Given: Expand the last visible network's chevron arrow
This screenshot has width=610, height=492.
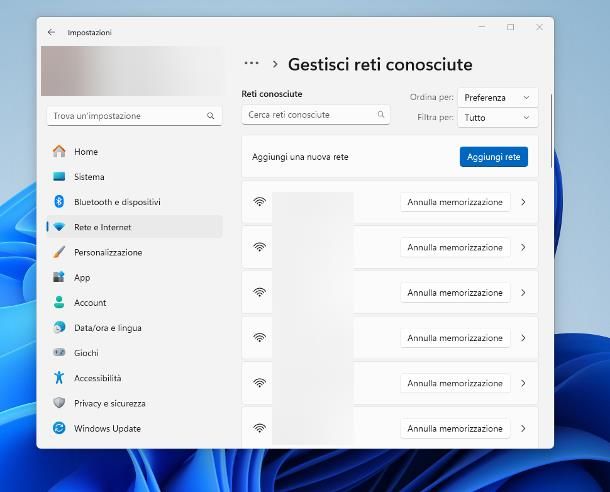Looking at the screenshot, I should tap(523, 428).
